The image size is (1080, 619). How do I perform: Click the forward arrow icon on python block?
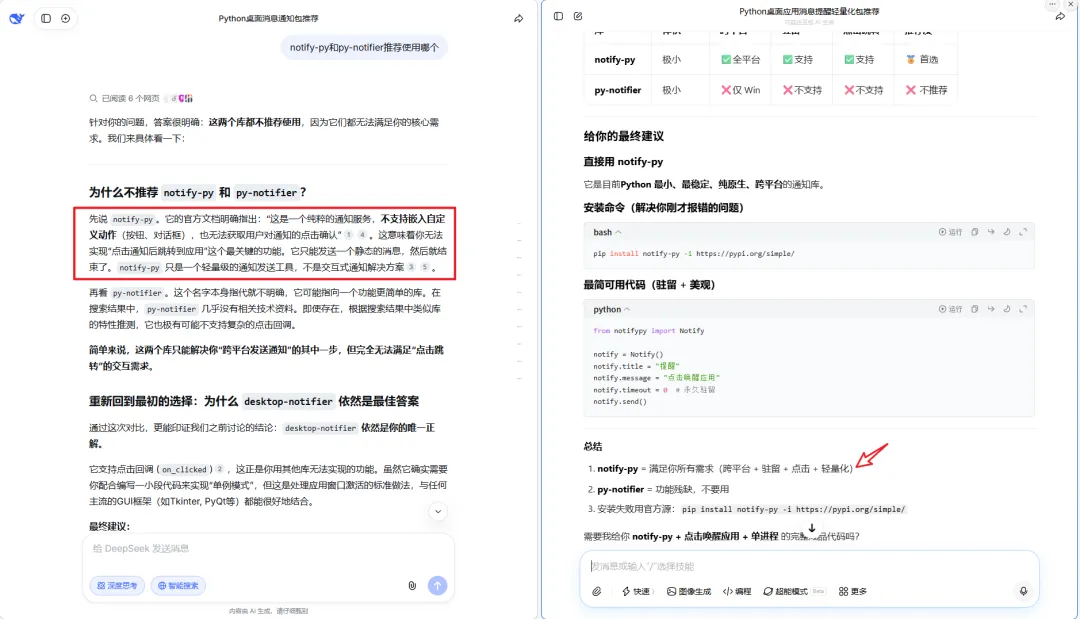point(990,309)
